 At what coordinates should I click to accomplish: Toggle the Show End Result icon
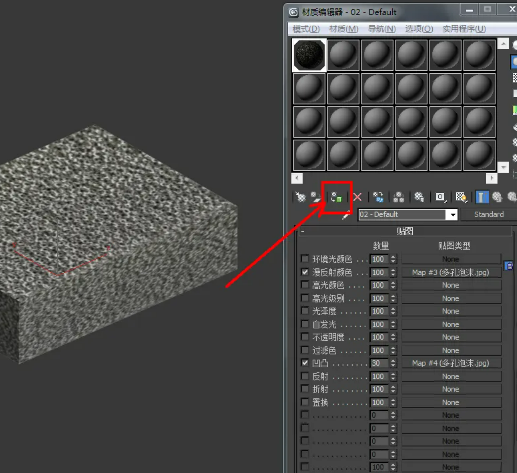click(x=482, y=197)
